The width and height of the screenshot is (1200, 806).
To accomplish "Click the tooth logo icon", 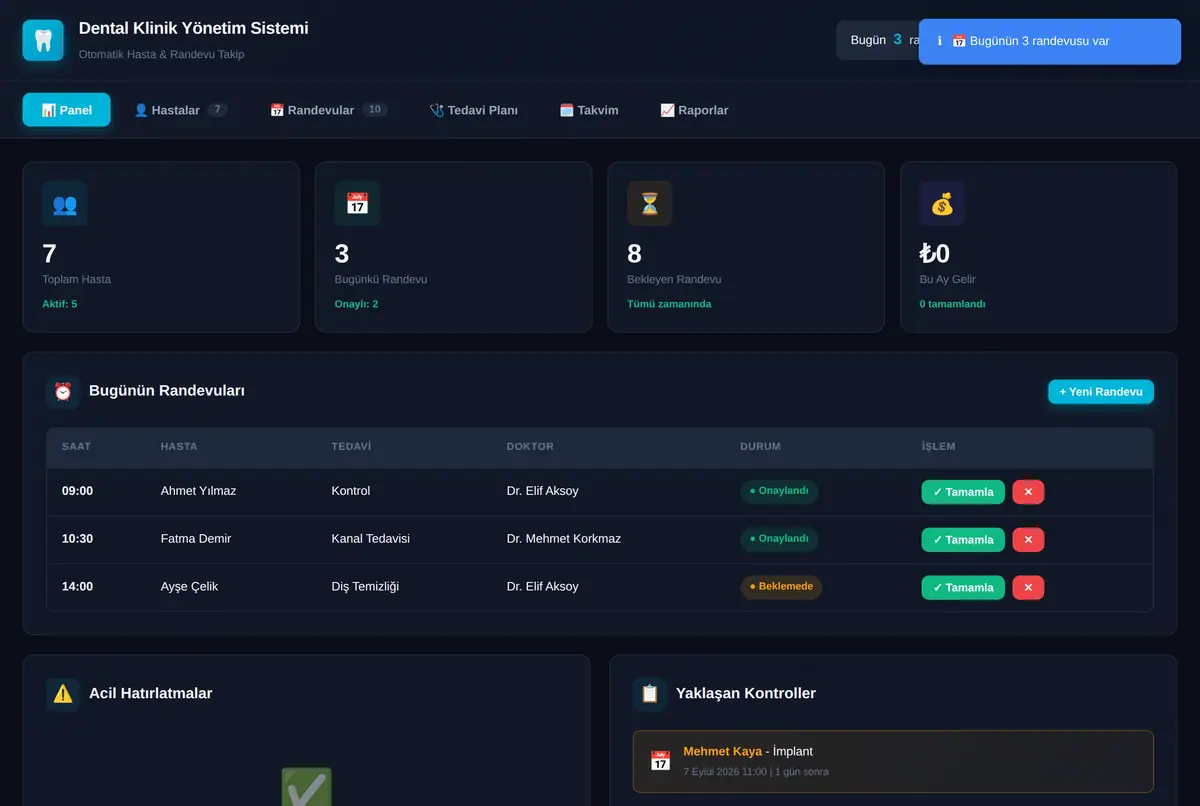I will pyautogui.click(x=43, y=41).
